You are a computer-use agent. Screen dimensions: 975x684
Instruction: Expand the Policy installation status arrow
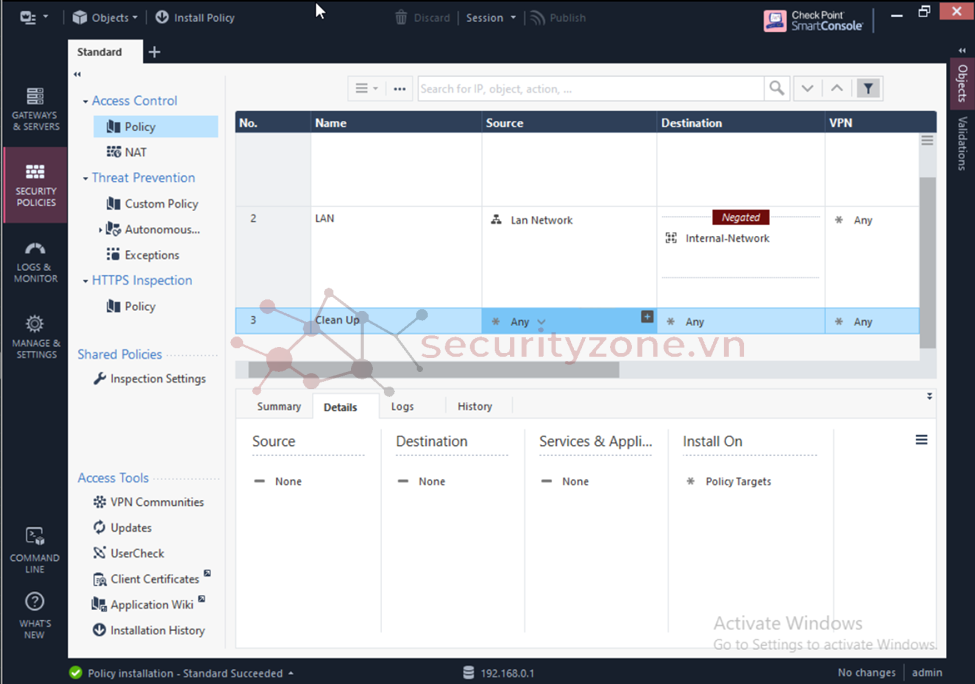(290, 673)
